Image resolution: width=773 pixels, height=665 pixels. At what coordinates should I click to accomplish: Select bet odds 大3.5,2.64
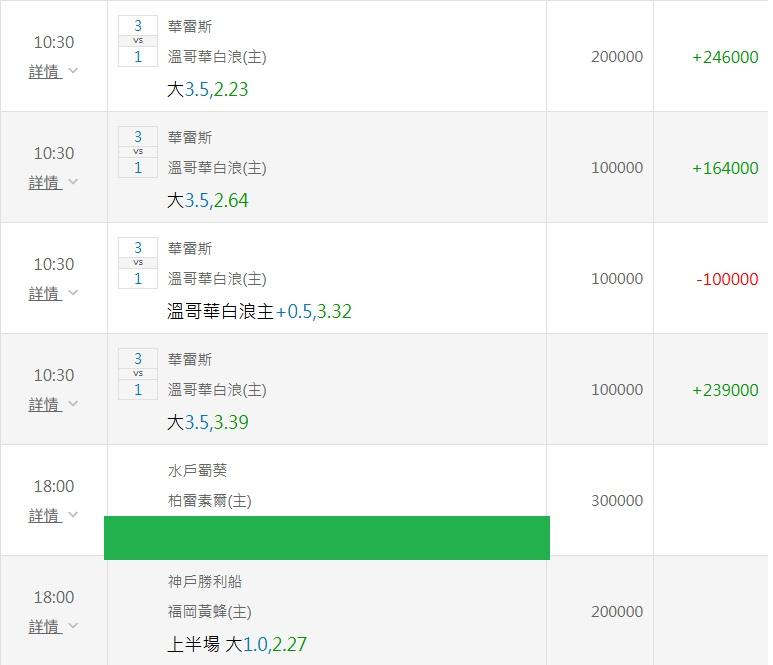click(x=208, y=201)
